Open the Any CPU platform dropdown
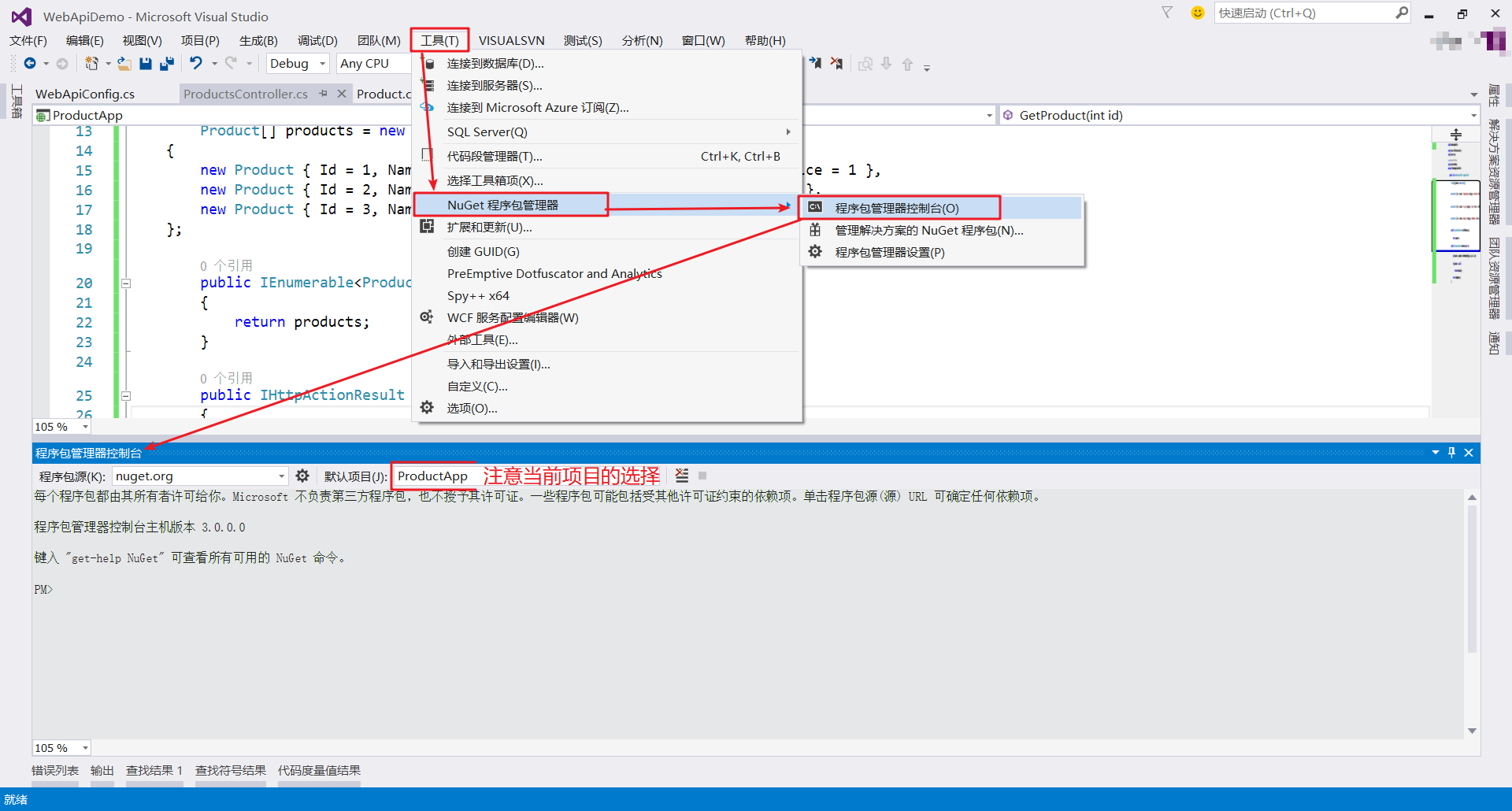The width and height of the screenshot is (1512, 811). tap(373, 64)
